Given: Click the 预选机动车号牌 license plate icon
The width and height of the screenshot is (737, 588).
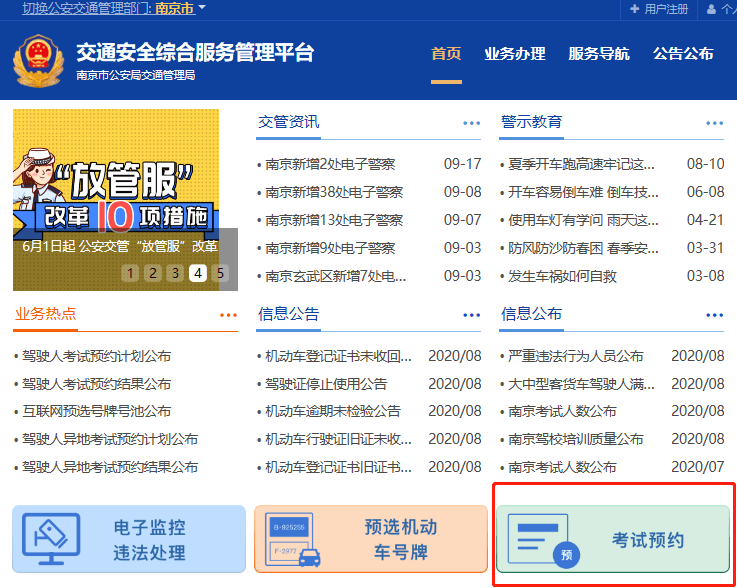Looking at the screenshot, I should coord(292,539).
